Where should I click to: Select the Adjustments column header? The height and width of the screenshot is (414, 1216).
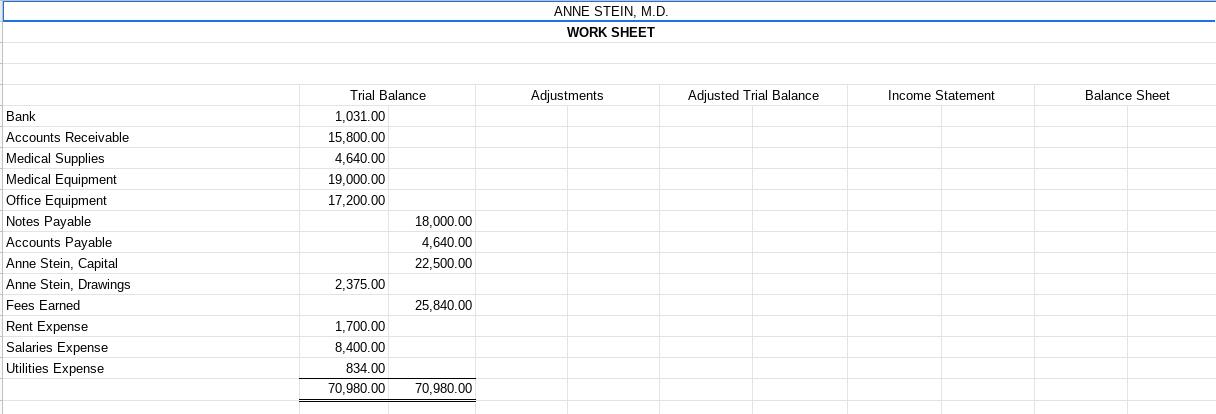pyautogui.click(x=567, y=95)
